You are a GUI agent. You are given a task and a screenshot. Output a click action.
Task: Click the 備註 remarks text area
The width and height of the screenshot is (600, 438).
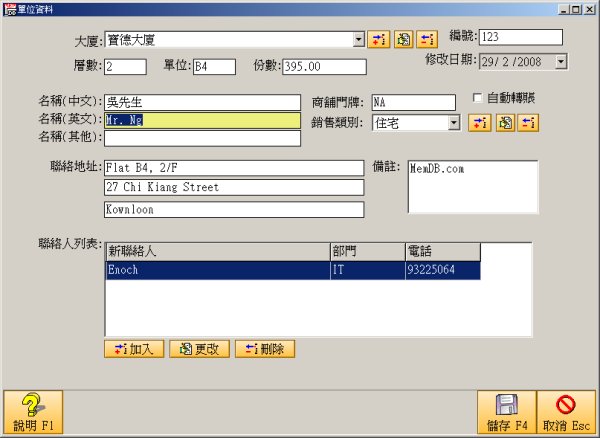pos(473,187)
